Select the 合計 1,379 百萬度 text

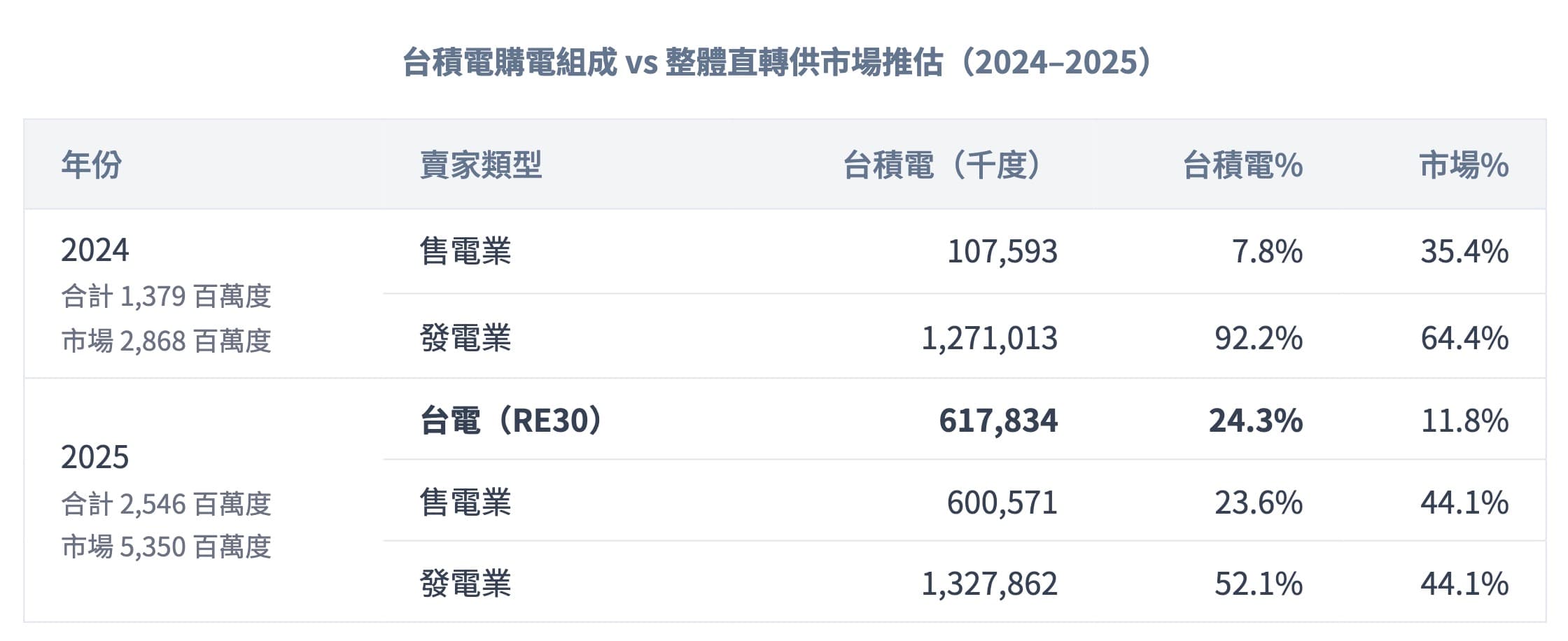point(166,296)
